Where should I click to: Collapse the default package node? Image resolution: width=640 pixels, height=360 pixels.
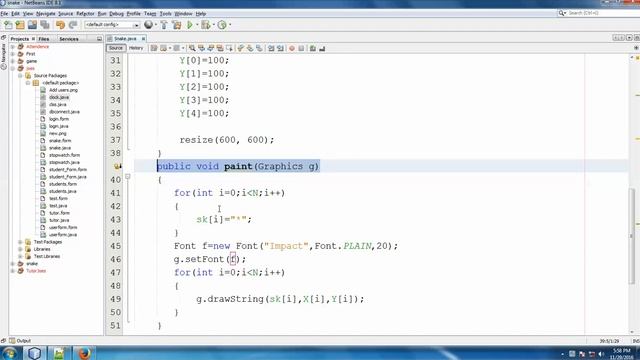click(x=28, y=83)
